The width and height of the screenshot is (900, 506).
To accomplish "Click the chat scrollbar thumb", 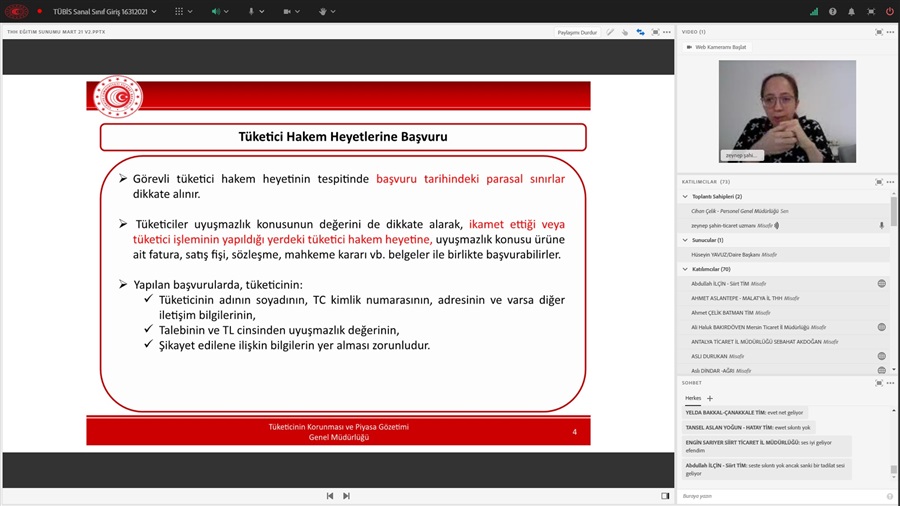I will point(894,469).
